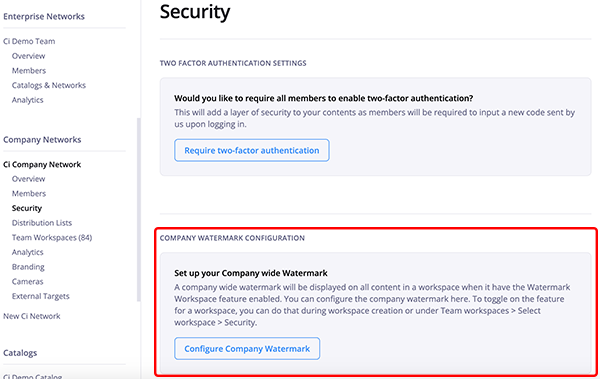
Task: Open Ci Demo Team network
Action: click(x=29, y=41)
